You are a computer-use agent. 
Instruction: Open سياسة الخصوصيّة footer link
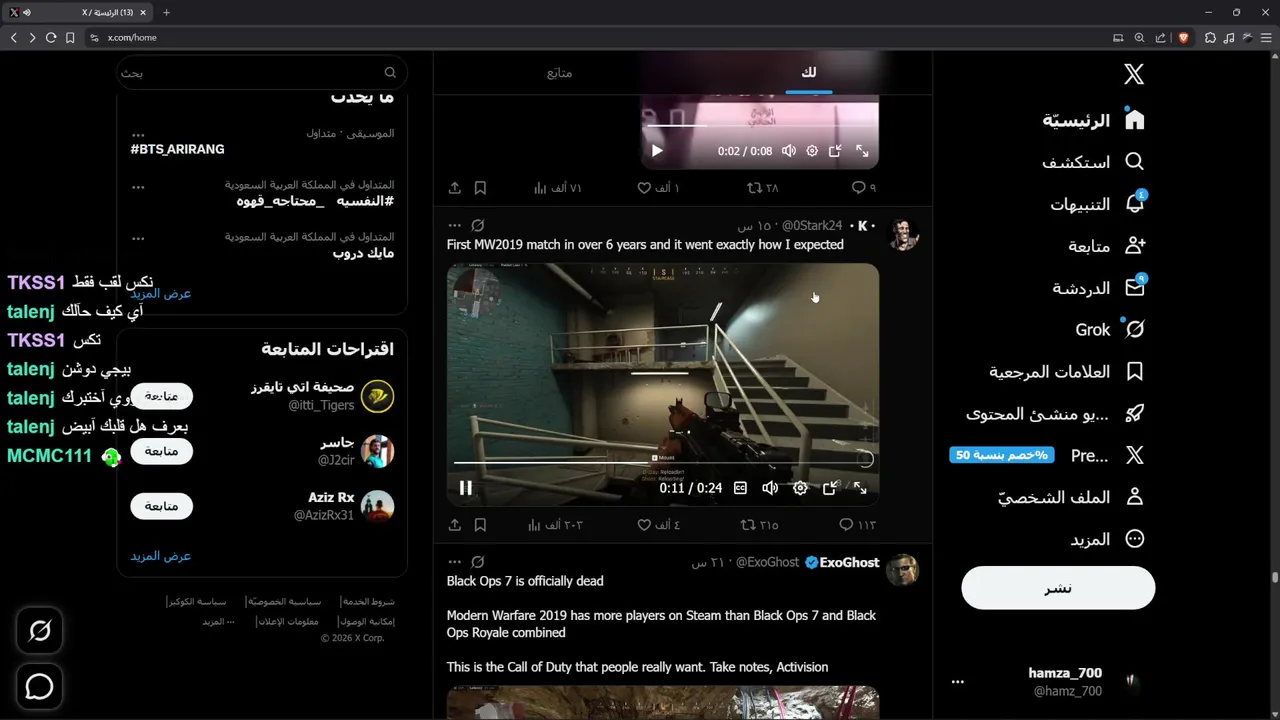pyautogui.click(x=284, y=602)
